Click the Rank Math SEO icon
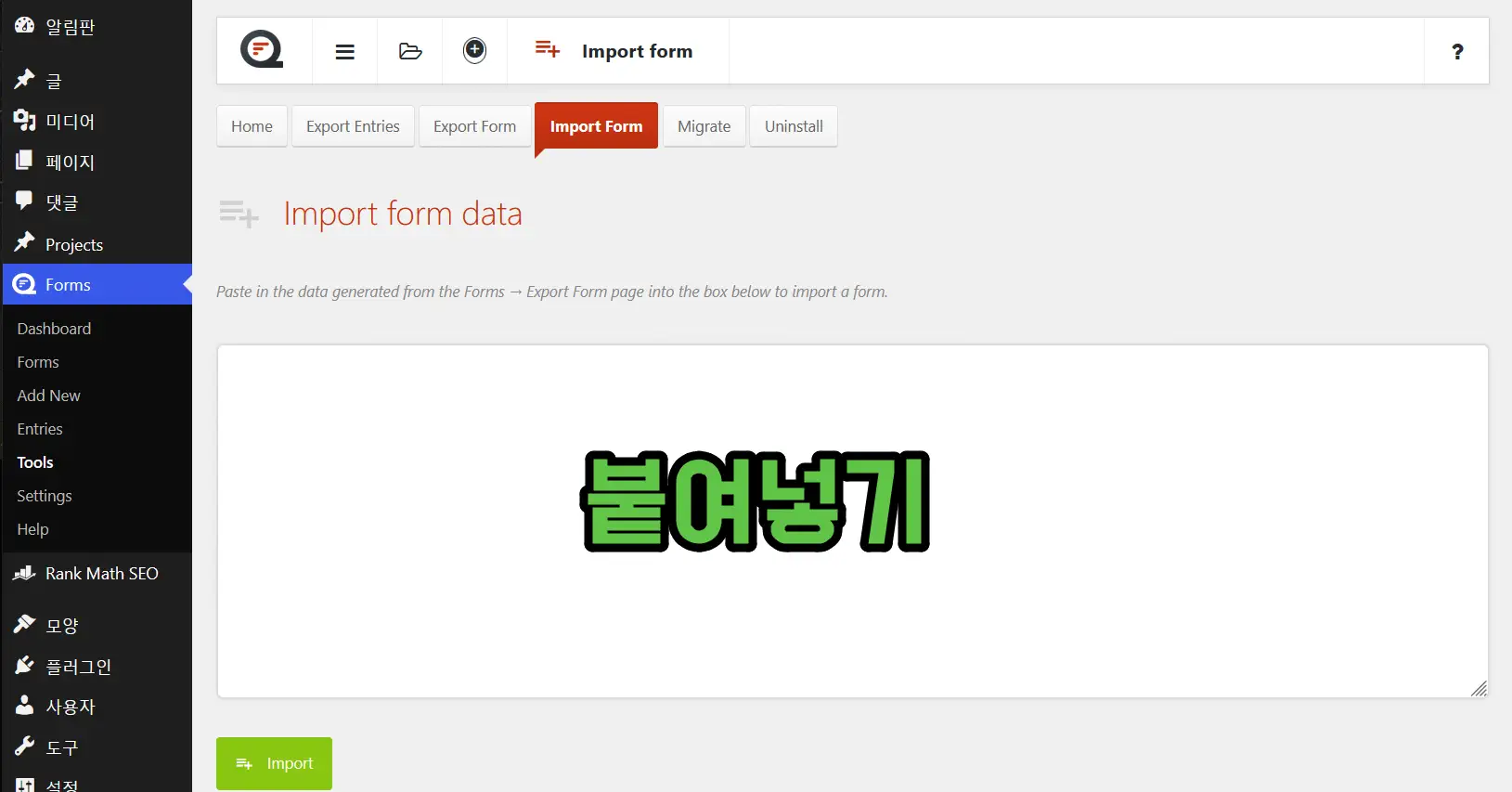 (x=24, y=573)
